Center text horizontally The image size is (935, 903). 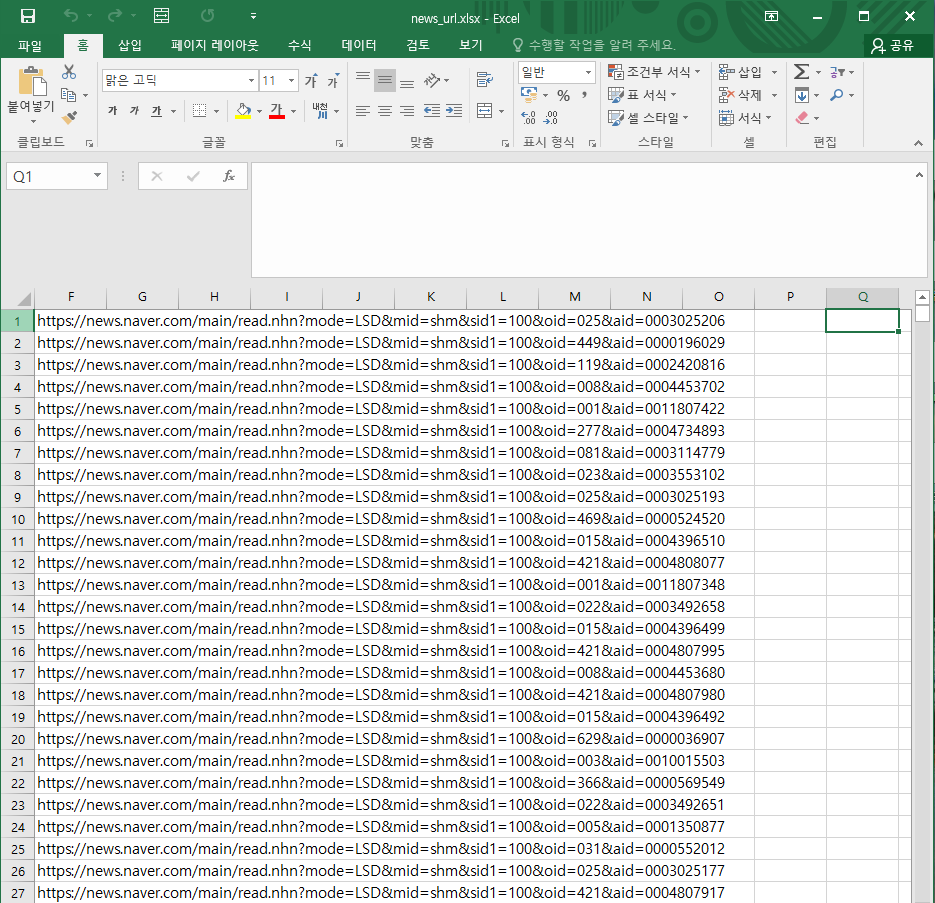click(x=385, y=111)
